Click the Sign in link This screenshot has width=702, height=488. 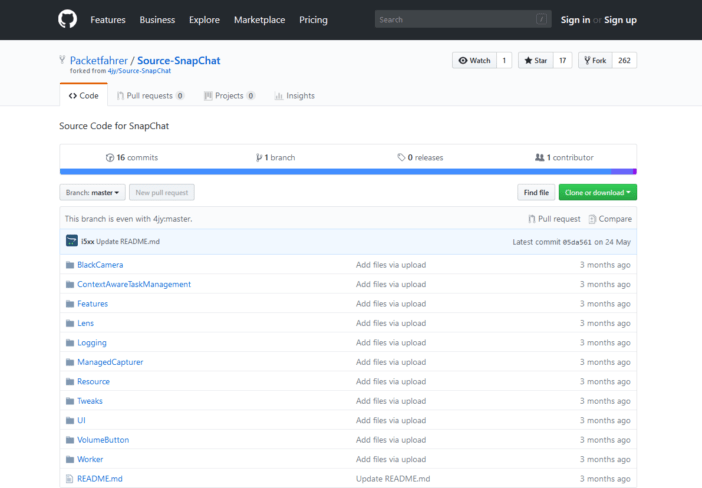(x=575, y=20)
